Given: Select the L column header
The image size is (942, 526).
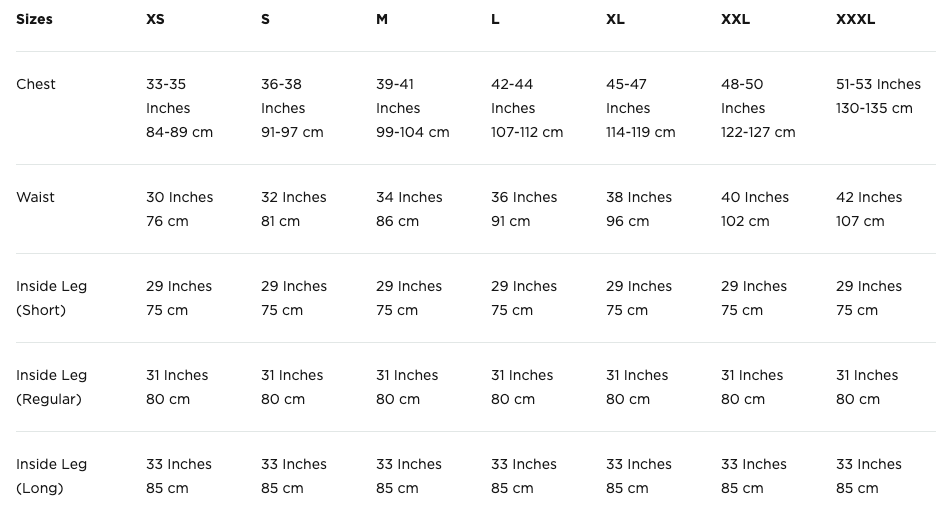Looking at the screenshot, I should click(x=495, y=19).
